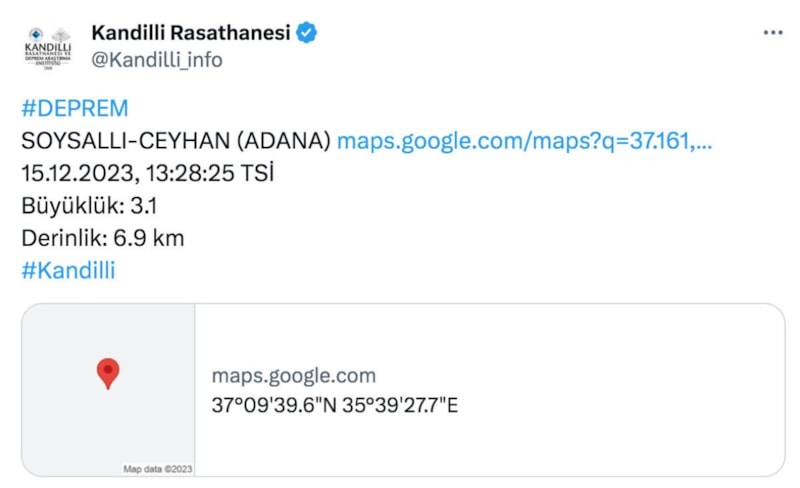Click the TSİ timezone label
800x488 pixels.
pos(258,174)
